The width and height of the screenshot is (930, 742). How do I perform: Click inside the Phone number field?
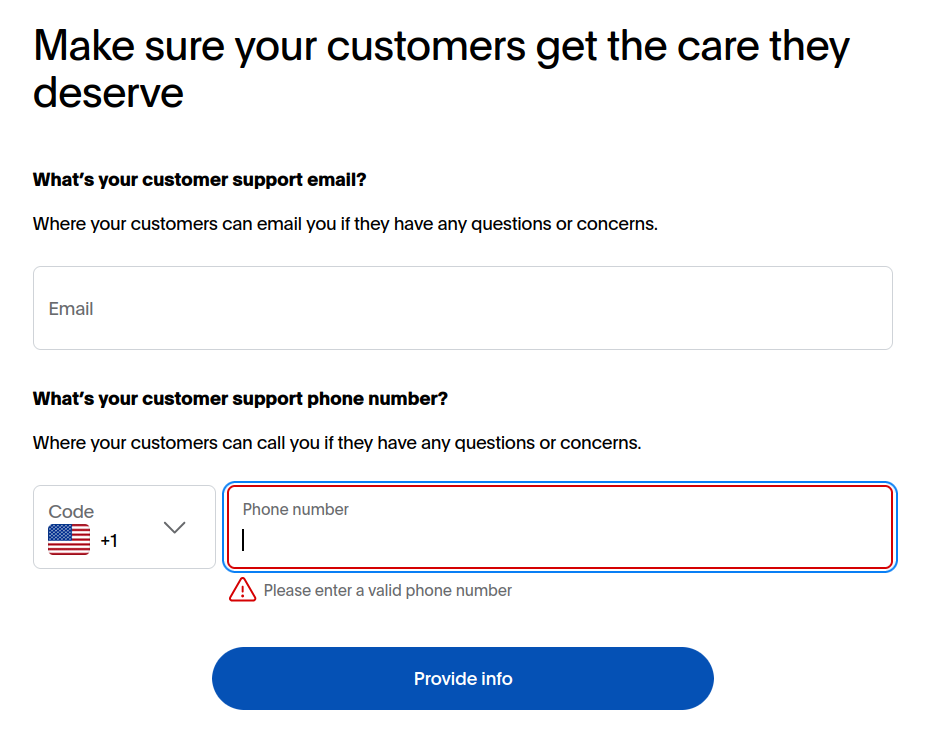coord(560,527)
